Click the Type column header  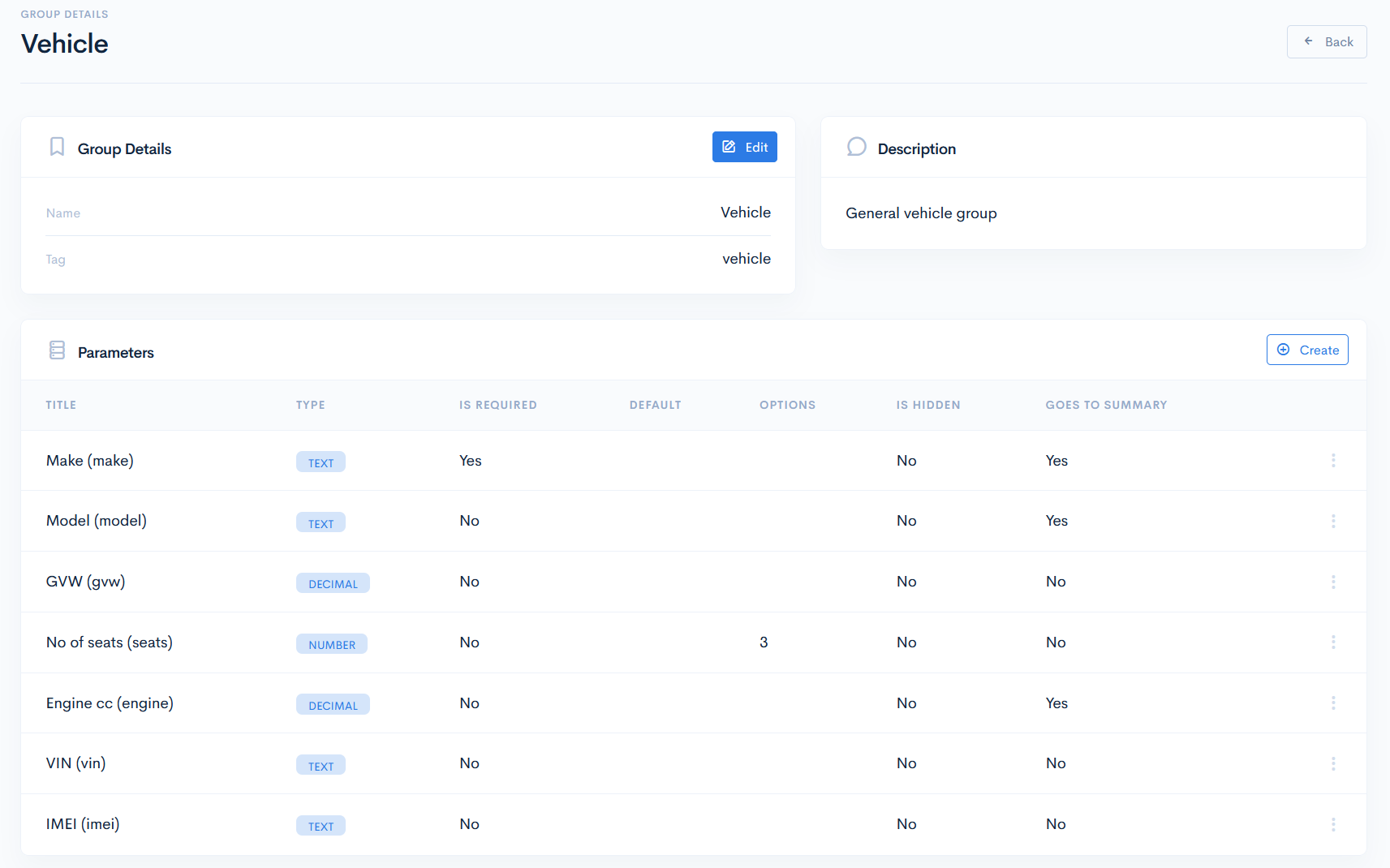[310, 405]
